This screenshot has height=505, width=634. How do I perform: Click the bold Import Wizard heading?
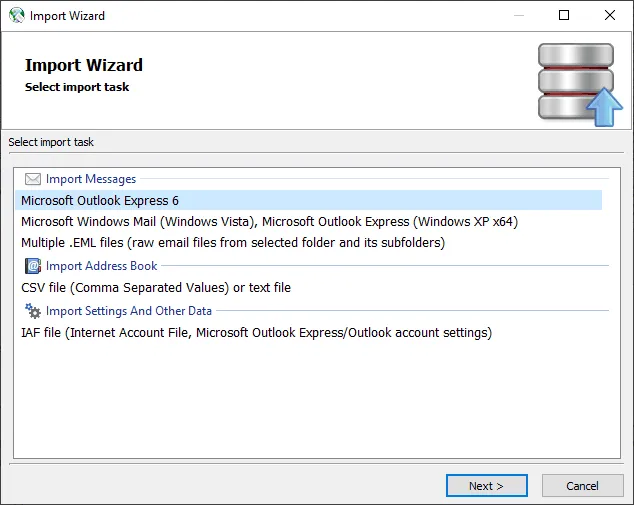click(84, 65)
